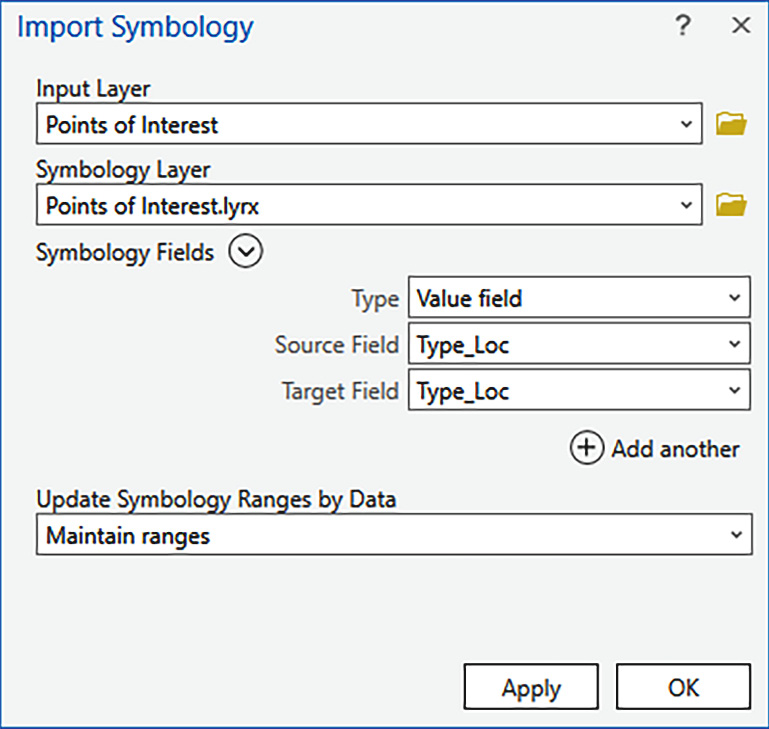Open help with the question mark icon
The height and width of the screenshot is (729, 769).
(x=683, y=25)
